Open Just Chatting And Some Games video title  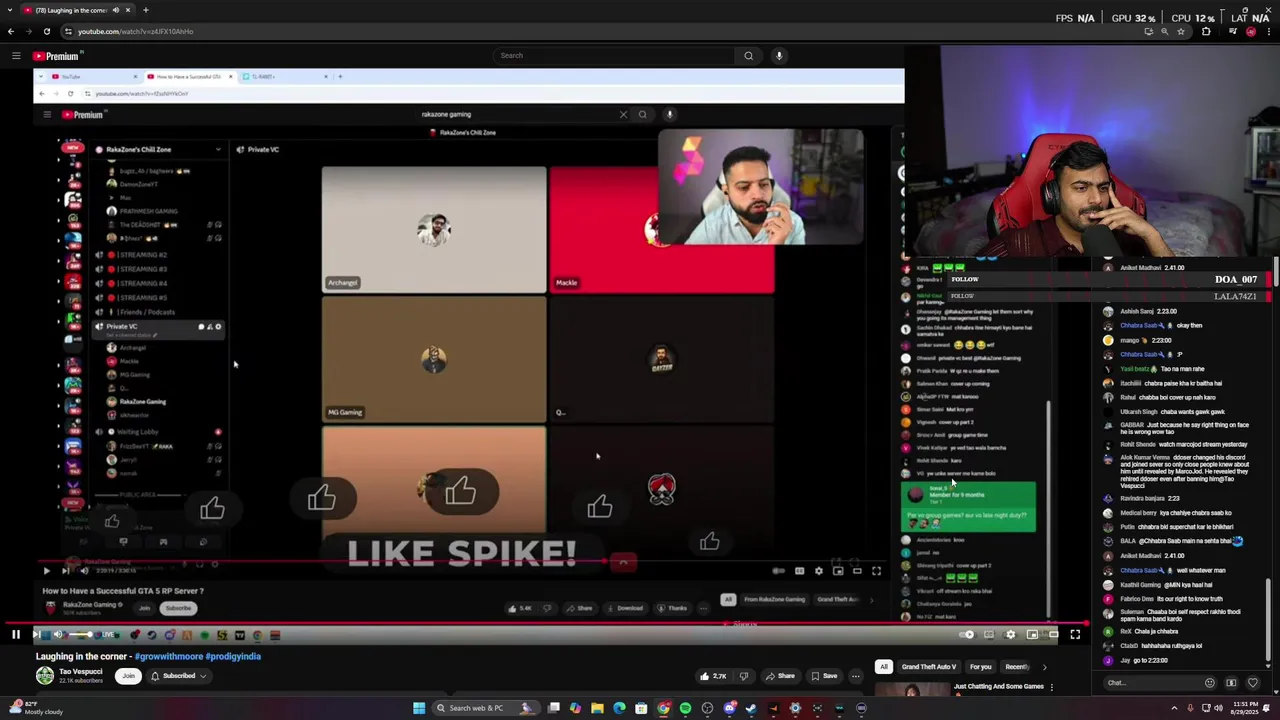[999, 686]
